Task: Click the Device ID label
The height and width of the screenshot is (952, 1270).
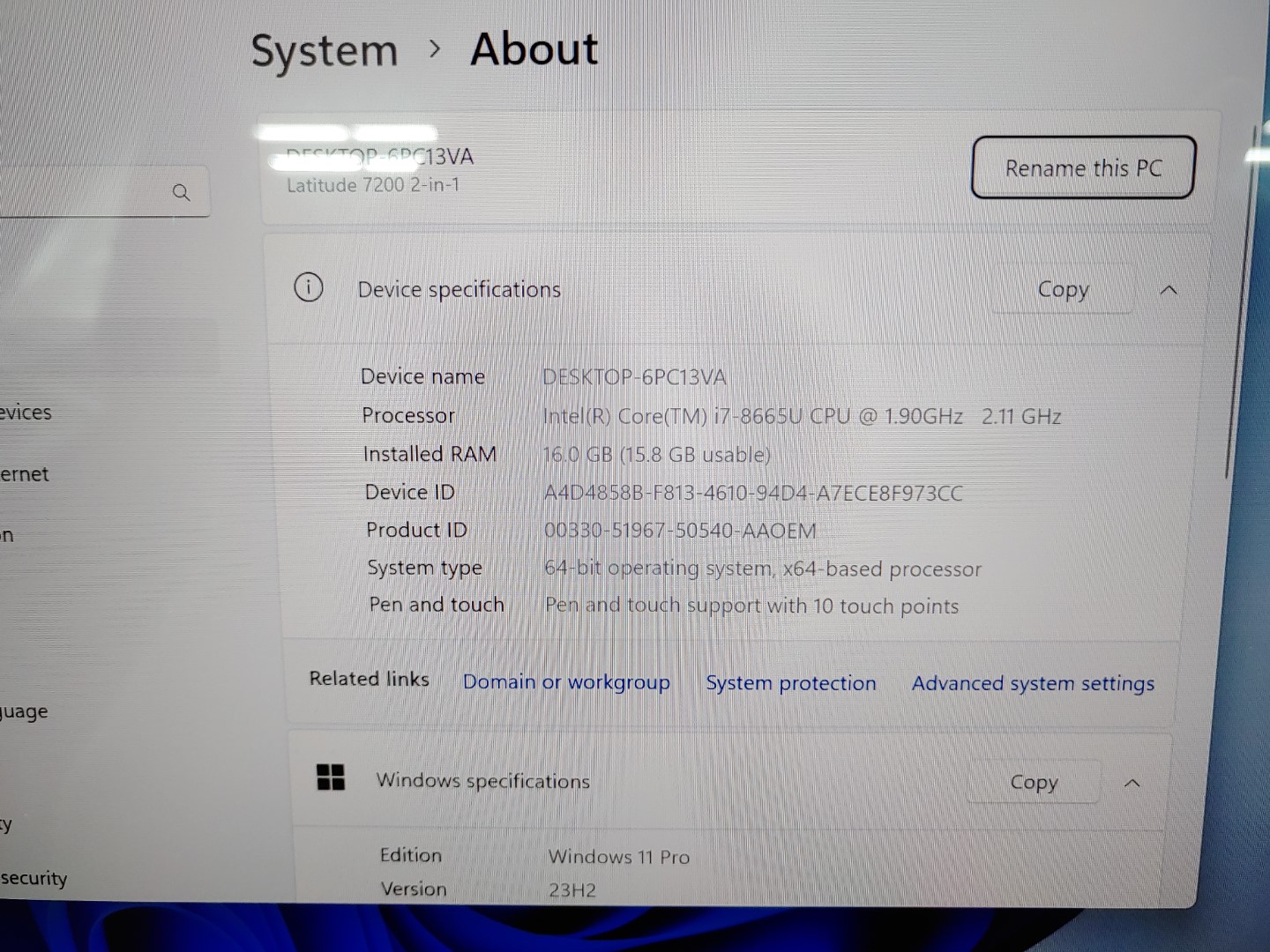Action: [410, 492]
